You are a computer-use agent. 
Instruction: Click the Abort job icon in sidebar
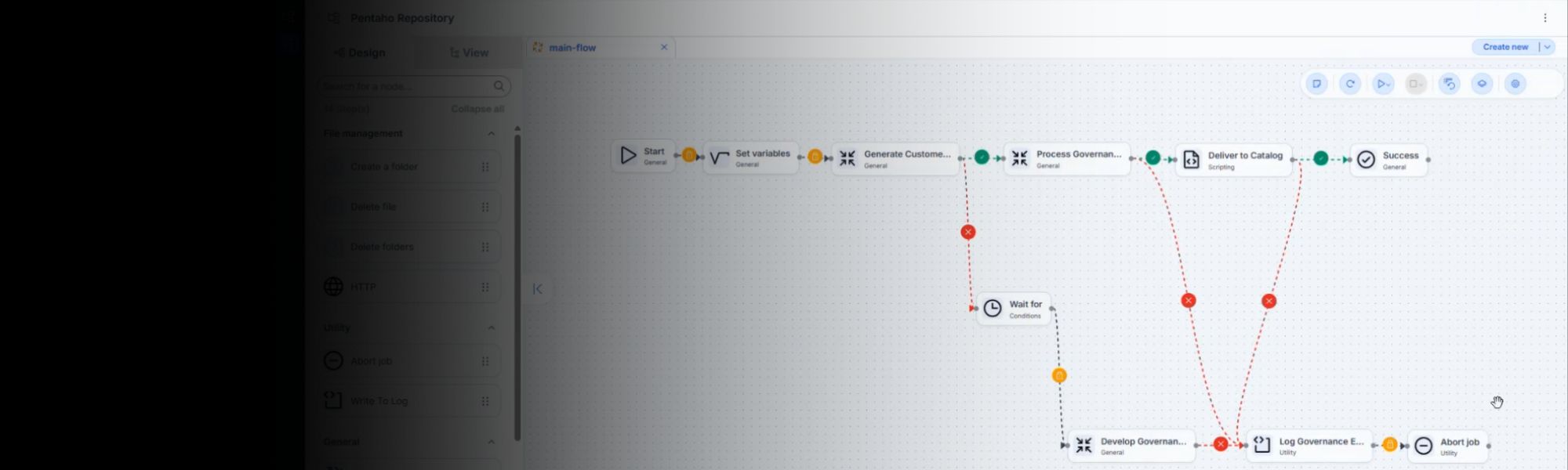[333, 361]
